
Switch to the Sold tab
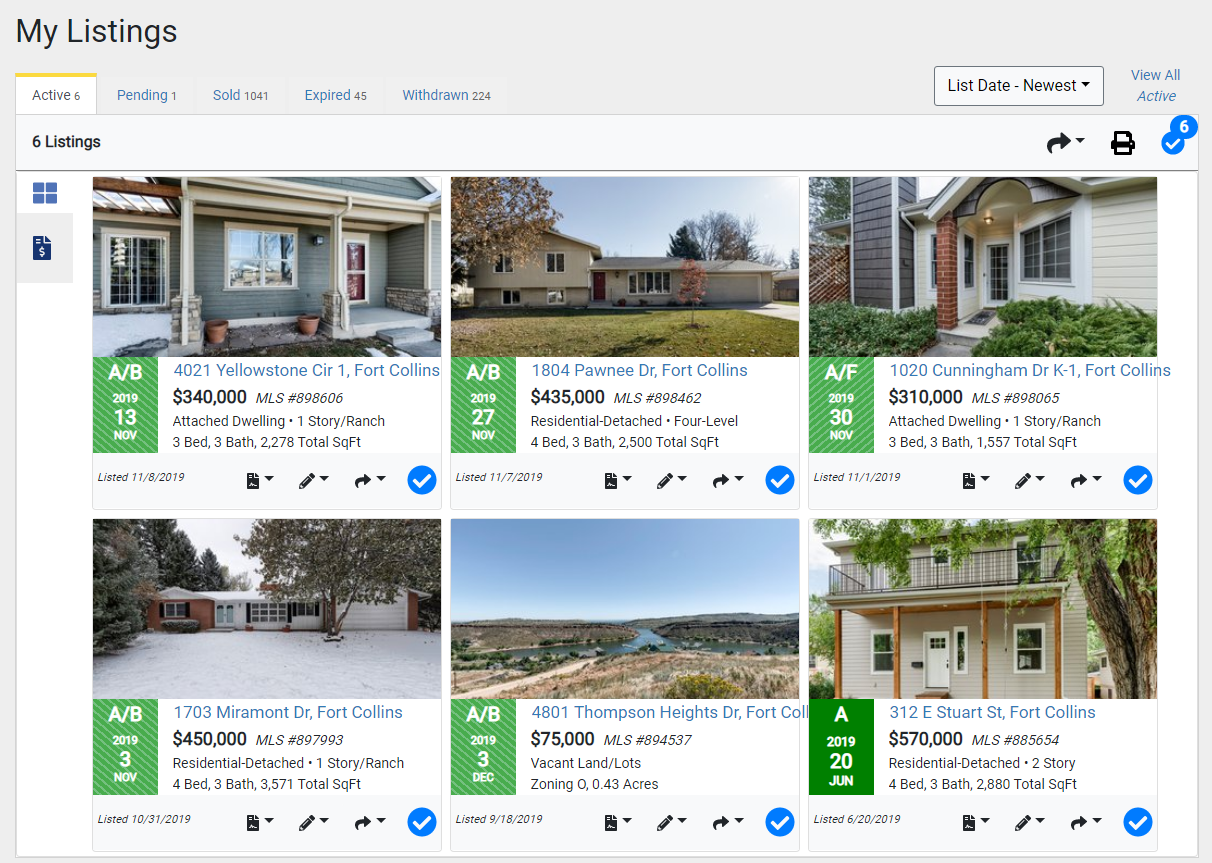(240, 96)
